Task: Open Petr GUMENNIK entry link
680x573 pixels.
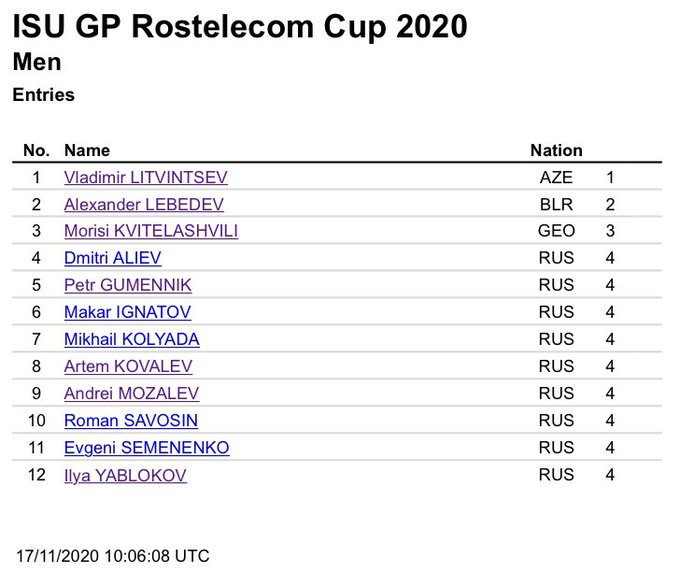Action: (x=128, y=286)
